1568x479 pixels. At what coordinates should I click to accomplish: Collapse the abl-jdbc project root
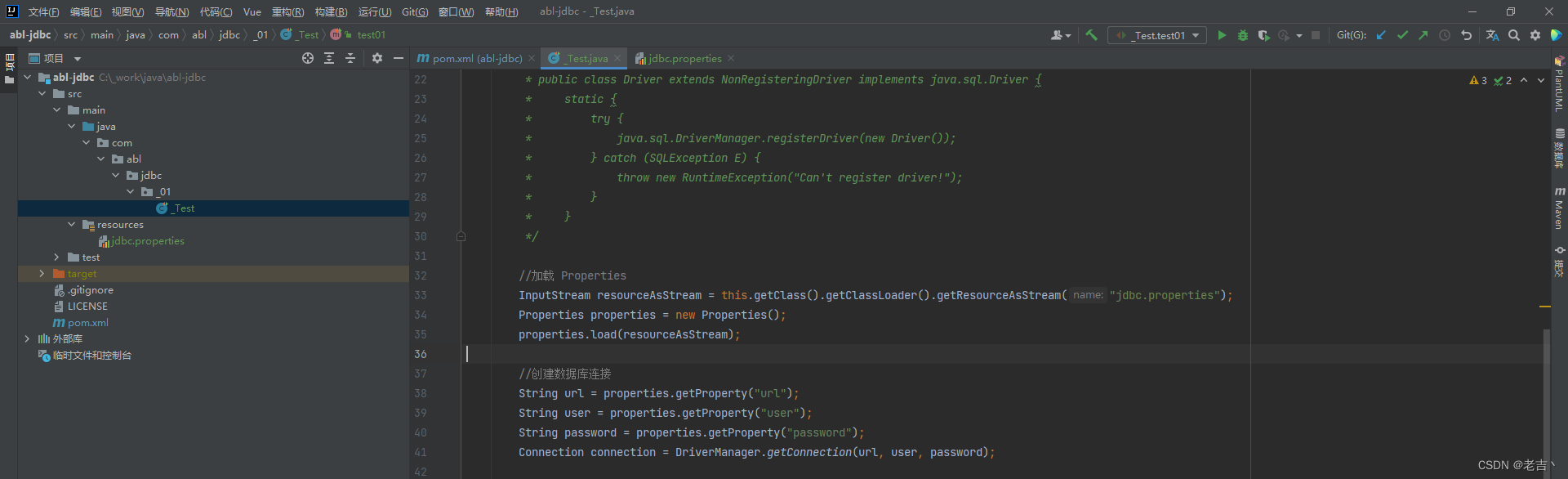28,78
